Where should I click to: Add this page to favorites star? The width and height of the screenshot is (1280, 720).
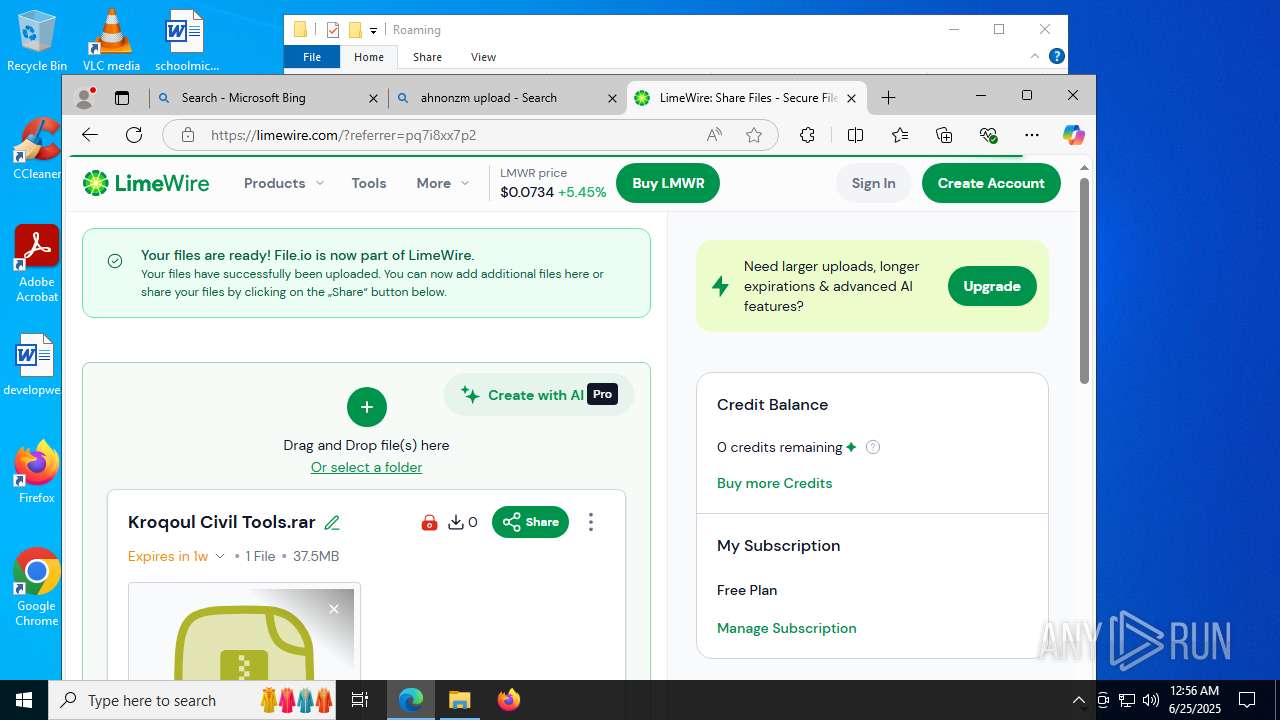(754, 135)
